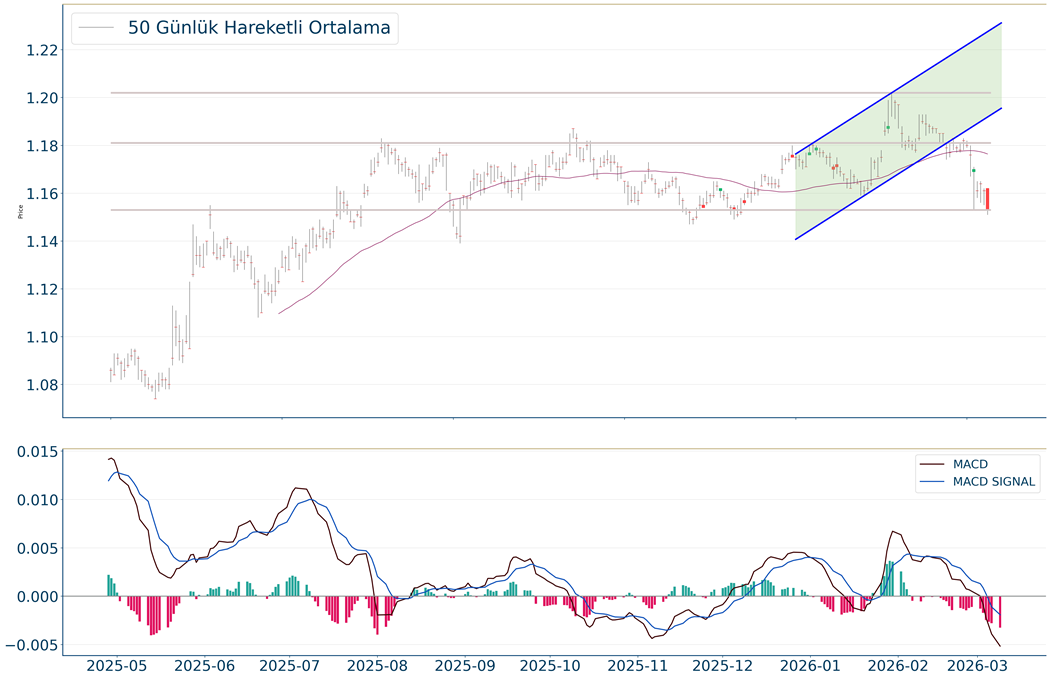Image resolution: width=1050 pixels, height=678 pixels.
Task: Click the blue MACD SIGNAL legend line sample
Action: [932, 482]
